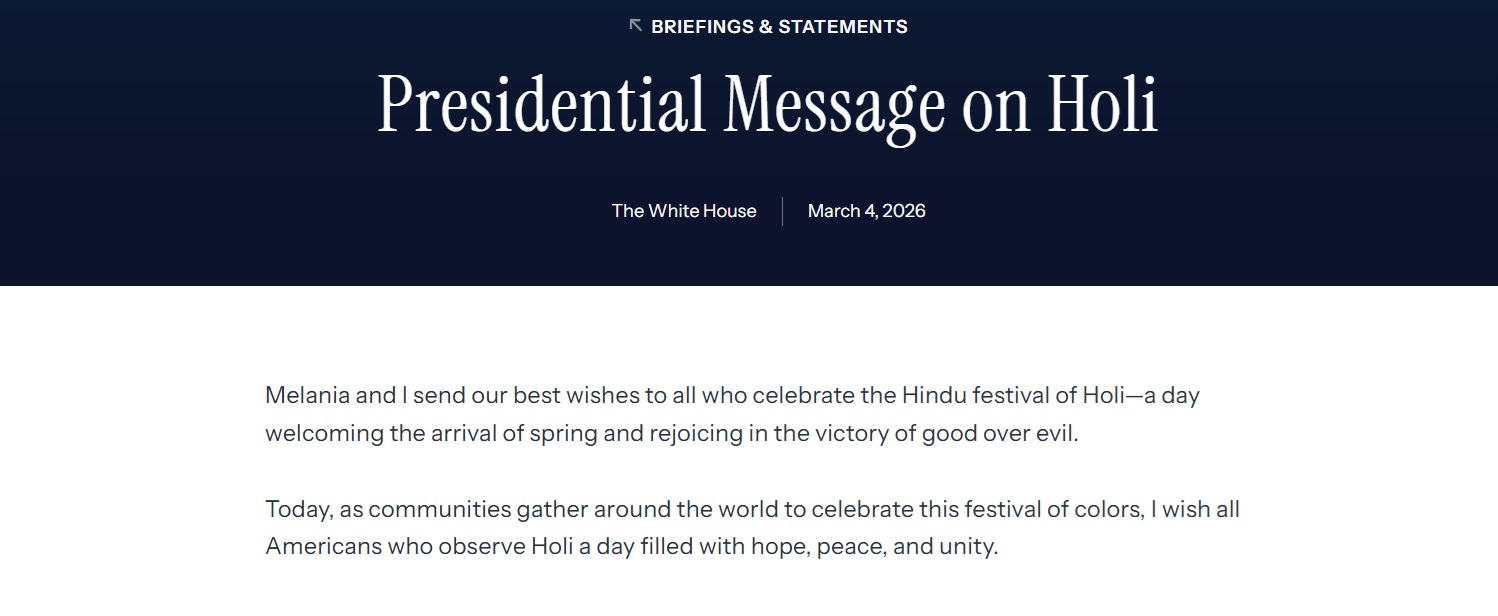Click the word Message in the headline
The image size is (1498, 616).
(x=835, y=105)
